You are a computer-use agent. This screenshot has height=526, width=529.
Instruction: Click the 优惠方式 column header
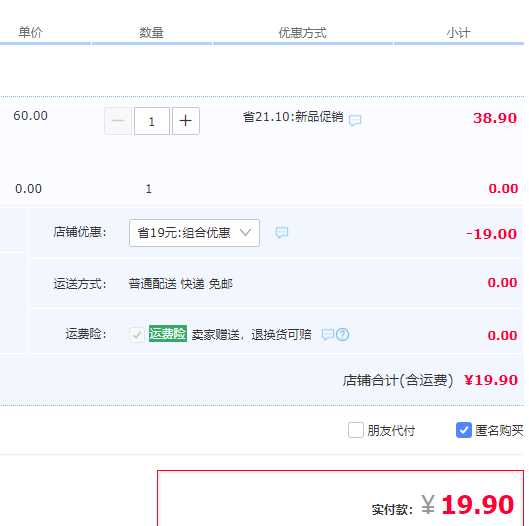[302, 33]
